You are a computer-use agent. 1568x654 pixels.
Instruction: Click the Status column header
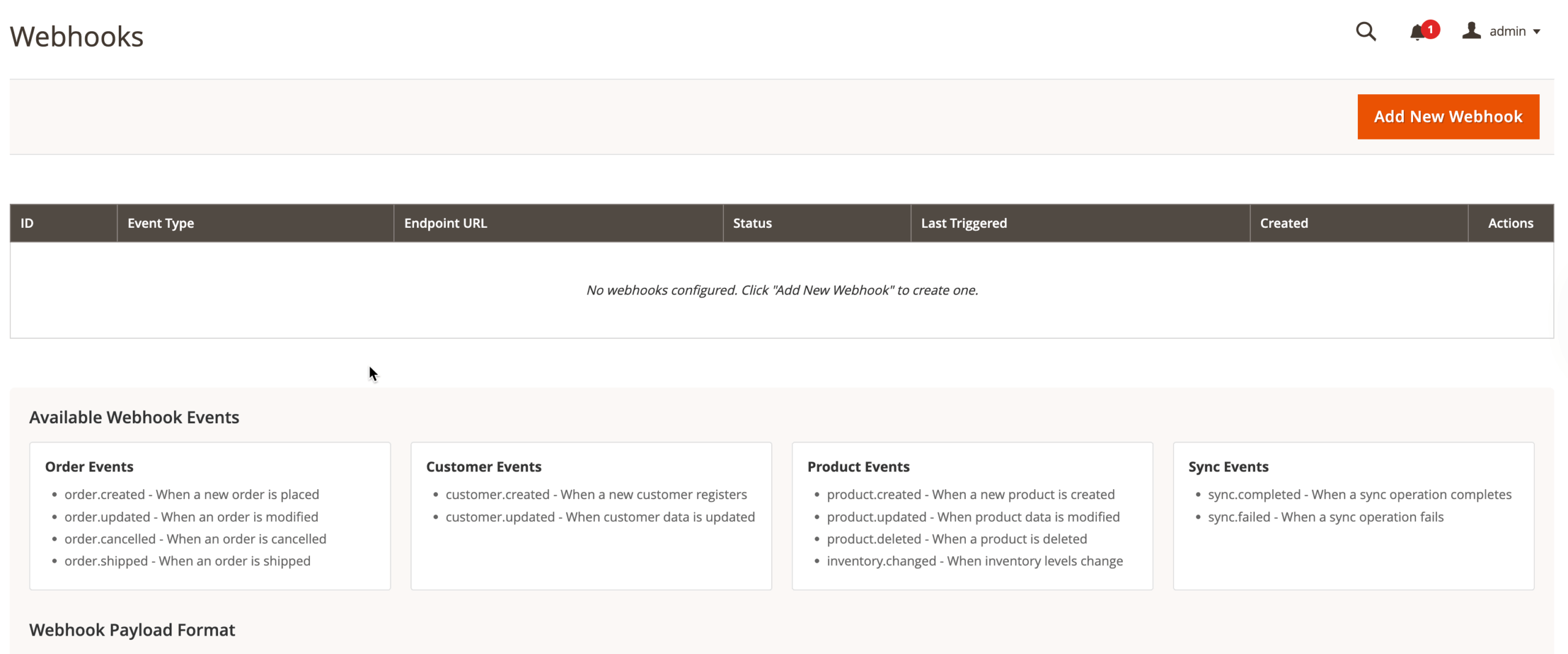(x=752, y=223)
